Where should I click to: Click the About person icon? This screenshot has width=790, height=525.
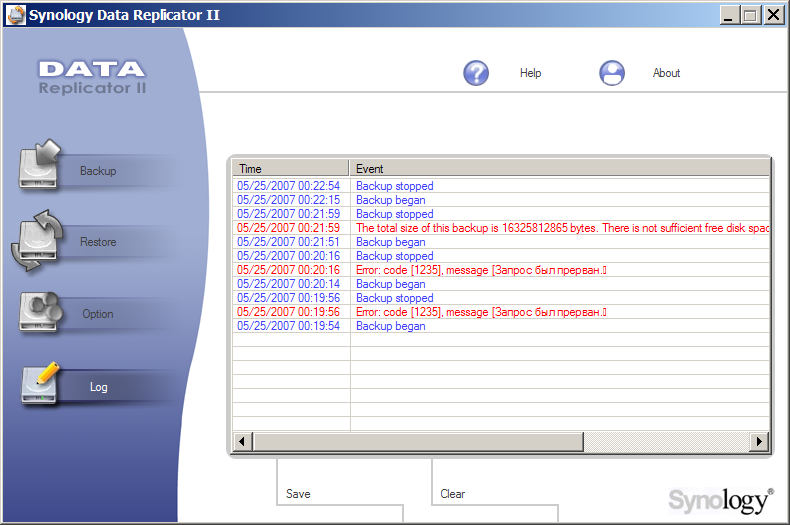point(612,73)
